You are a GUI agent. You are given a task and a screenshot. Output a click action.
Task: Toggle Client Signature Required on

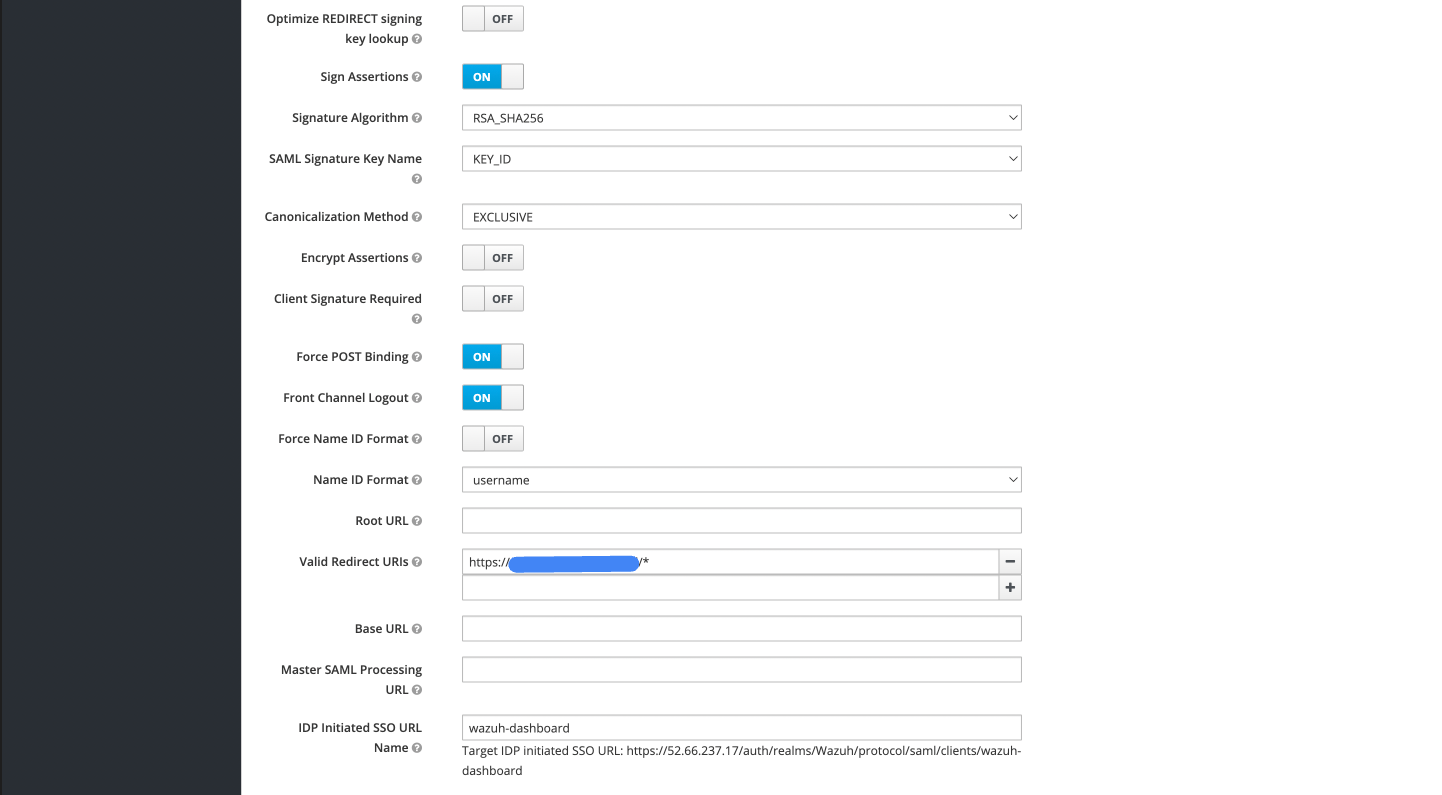(x=492, y=299)
